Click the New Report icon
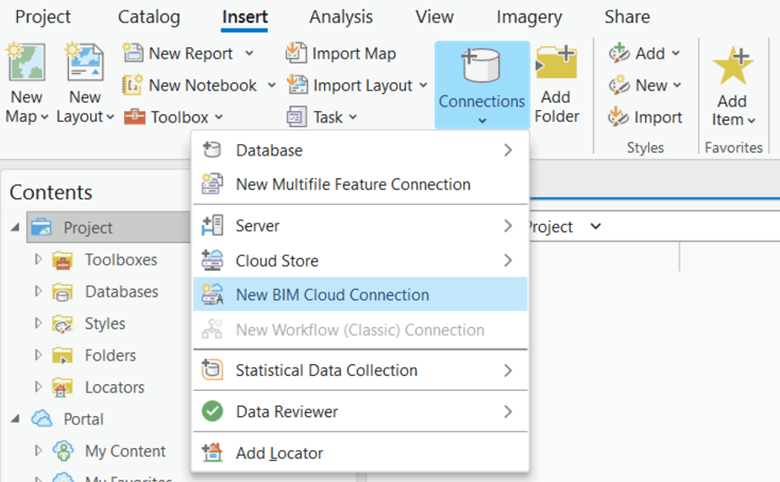This screenshot has height=482, width=780. (x=133, y=53)
